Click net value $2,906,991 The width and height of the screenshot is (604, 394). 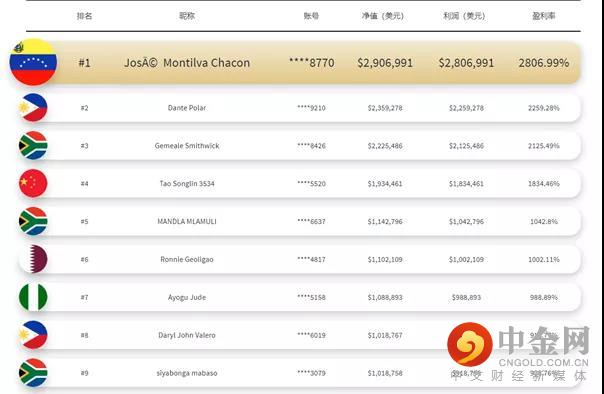tap(385, 63)
